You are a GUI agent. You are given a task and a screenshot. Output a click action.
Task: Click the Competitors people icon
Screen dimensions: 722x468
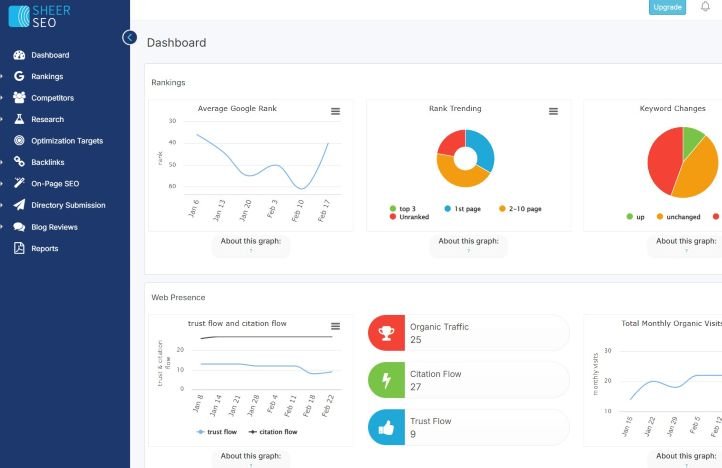pyautogui.click(x=19, y=97)
